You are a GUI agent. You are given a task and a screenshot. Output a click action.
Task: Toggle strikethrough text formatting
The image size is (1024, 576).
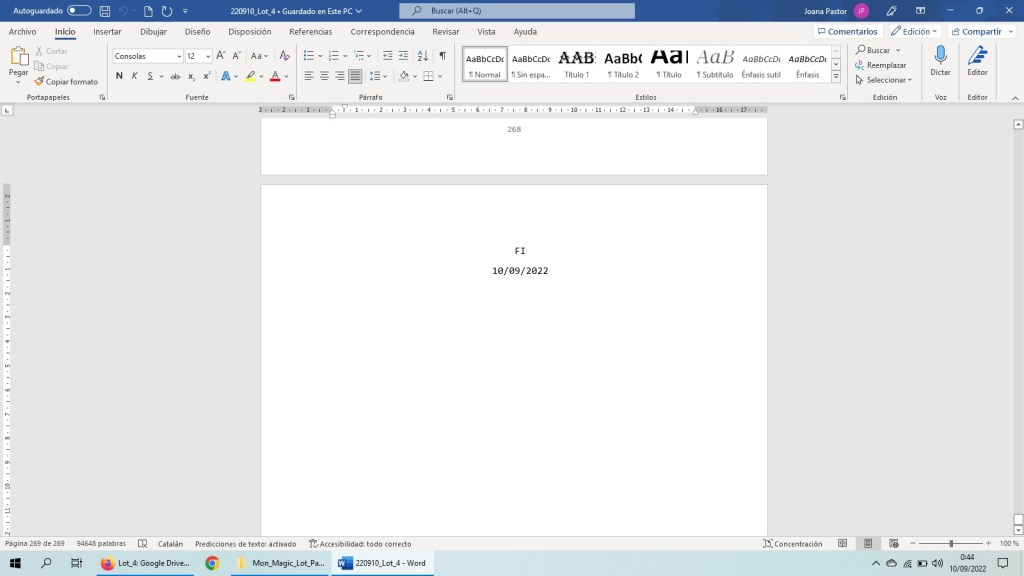click(x=175, y=76)
